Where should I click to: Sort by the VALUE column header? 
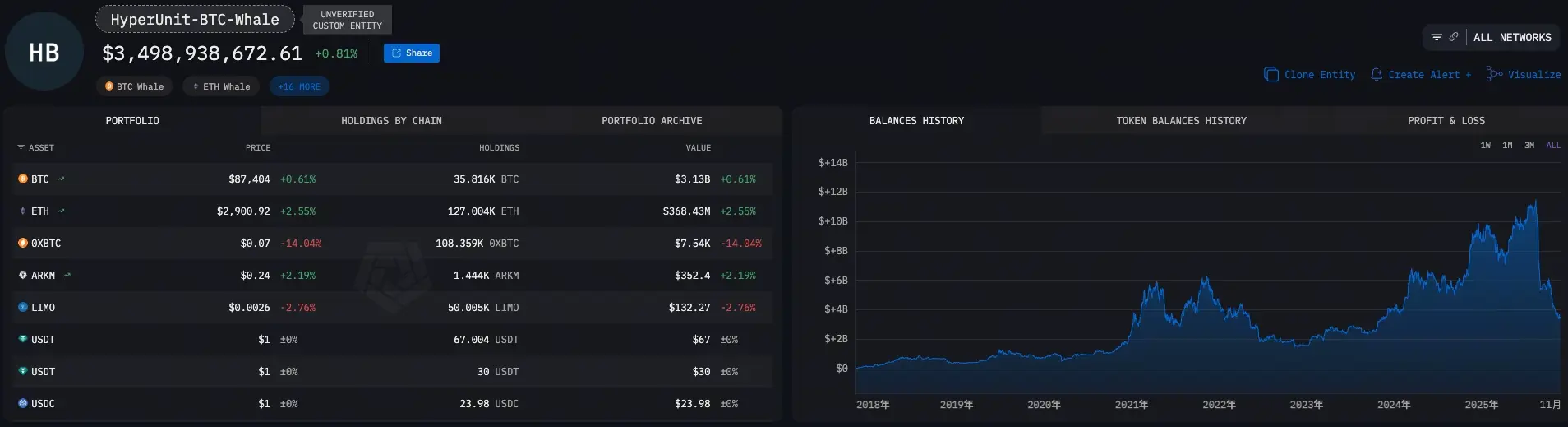699,147
